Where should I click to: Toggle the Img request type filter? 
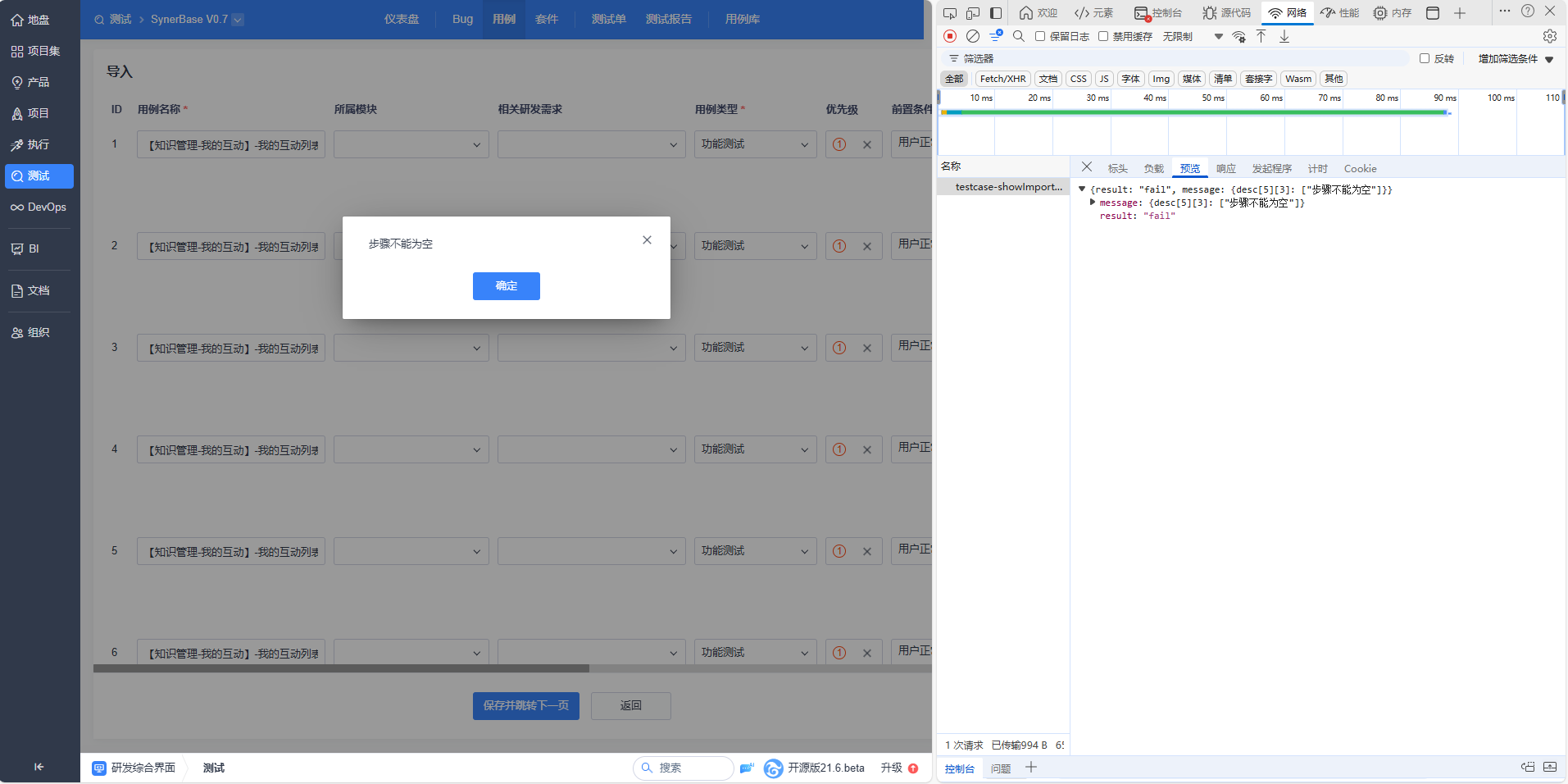[1161, 79]
